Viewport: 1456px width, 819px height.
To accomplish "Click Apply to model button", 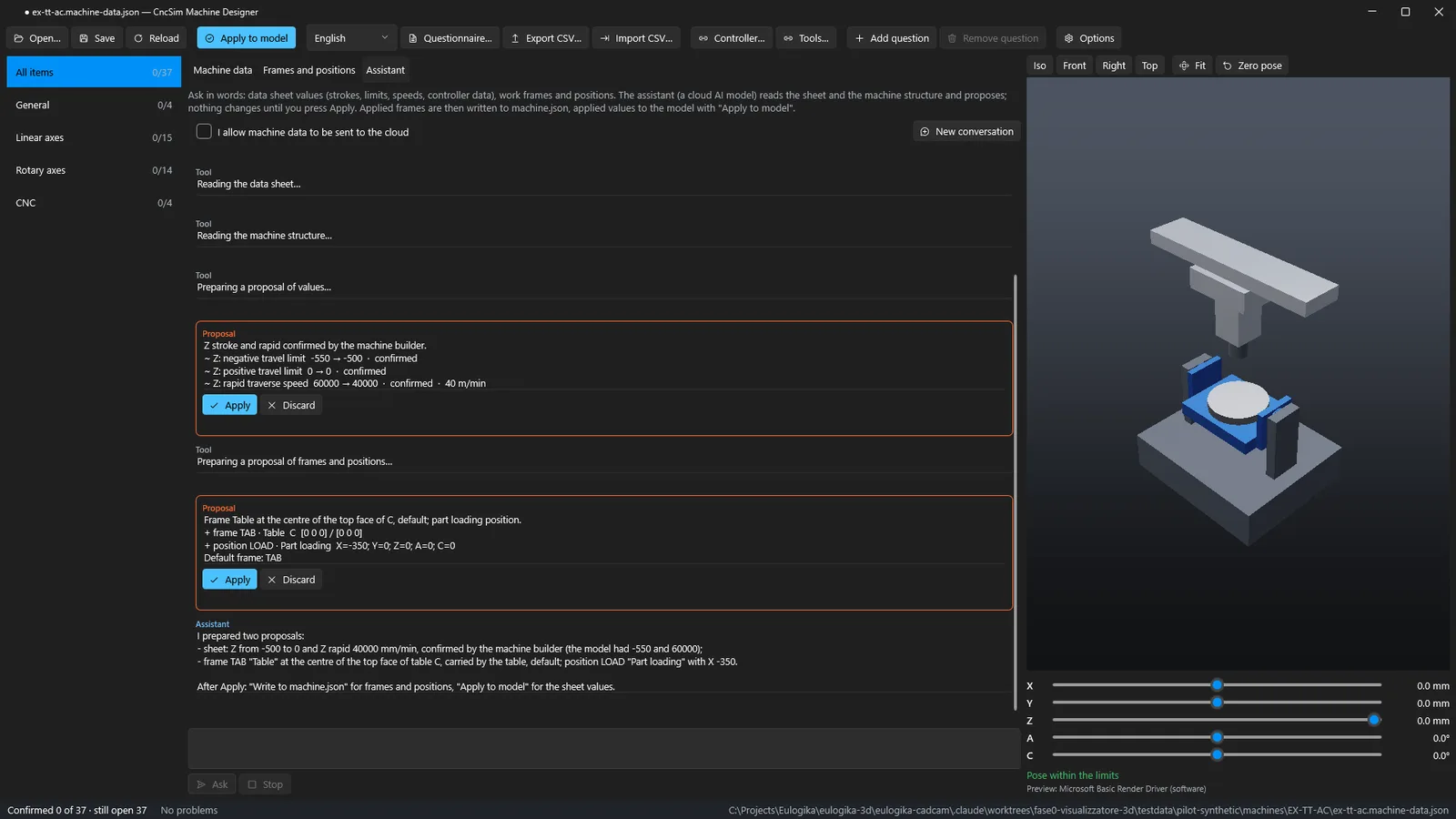I will (246, 38).
